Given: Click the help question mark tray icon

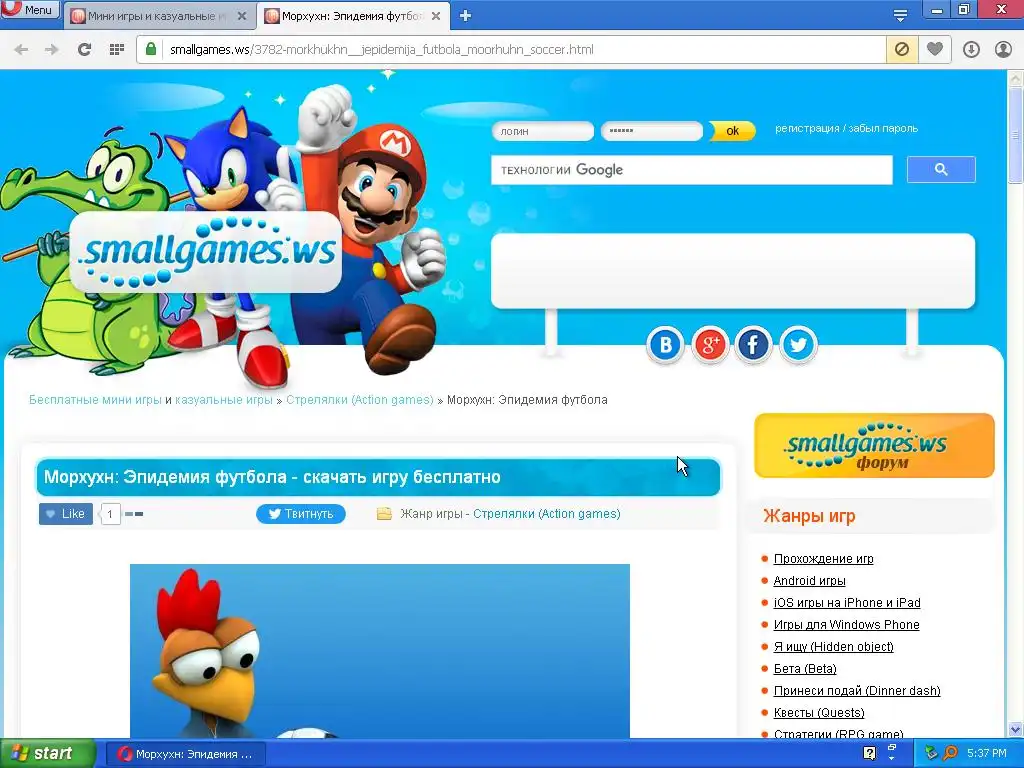Looking at the screenshot, I should (x=869, y=754).
